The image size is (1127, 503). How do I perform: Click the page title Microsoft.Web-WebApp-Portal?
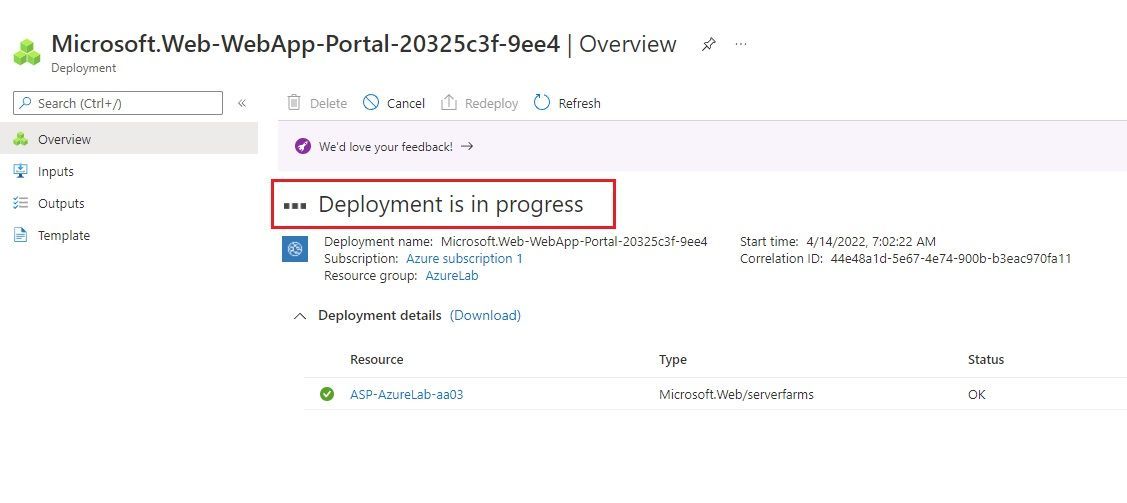[305, 44]
